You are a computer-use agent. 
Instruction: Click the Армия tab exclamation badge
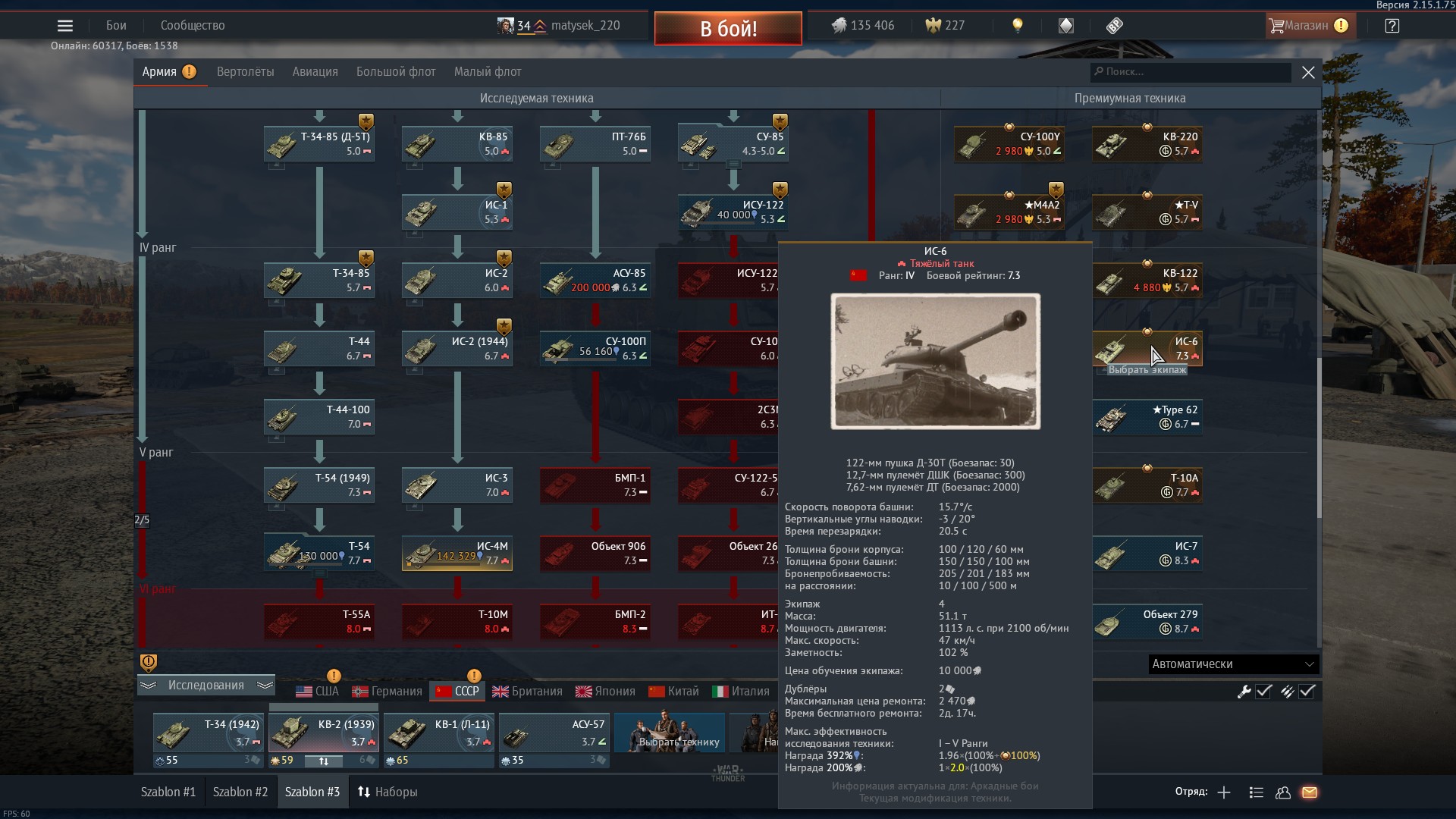tap(190, 72)
